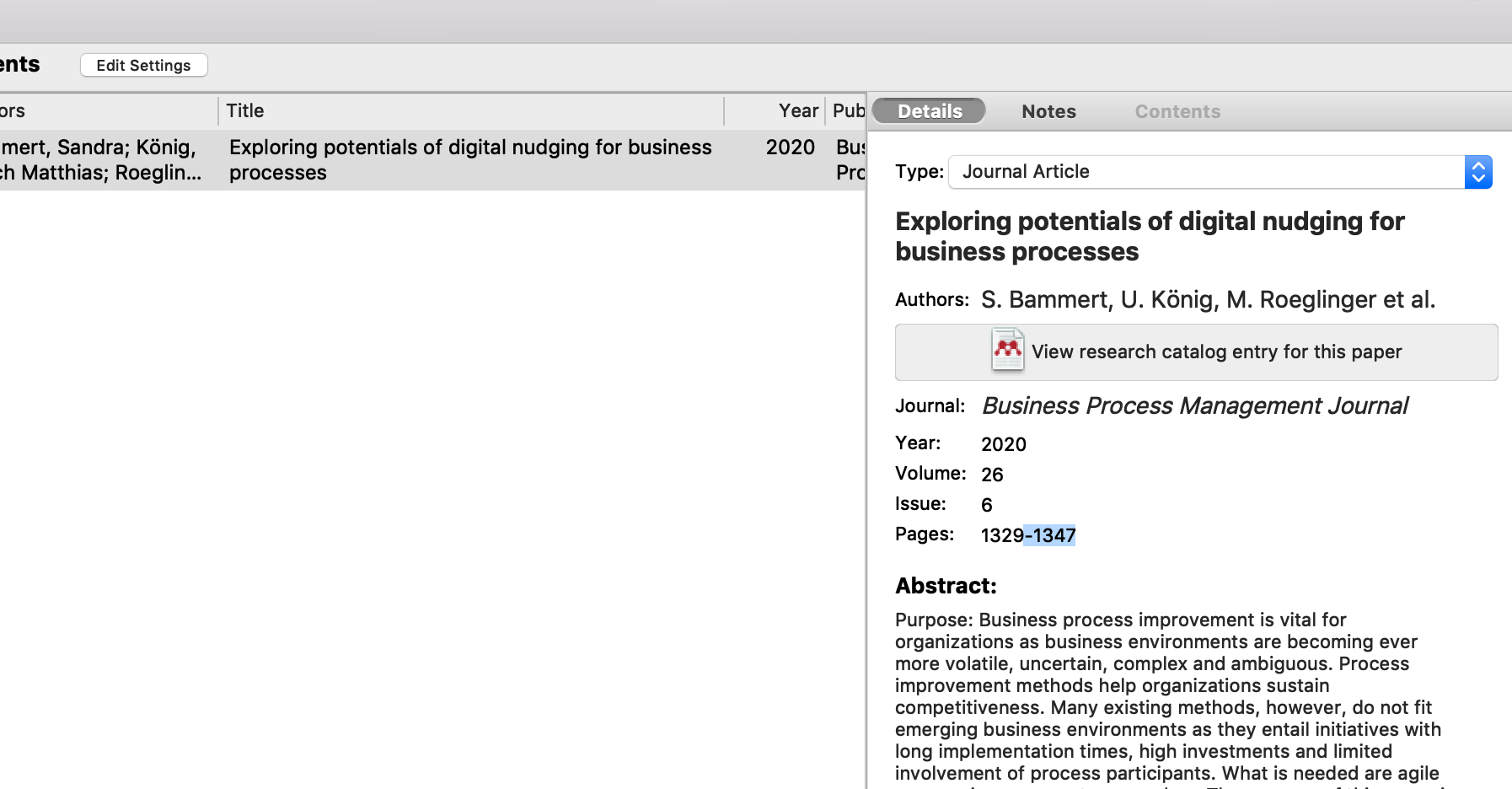Click the bold article title in details

coord(1149,236)
